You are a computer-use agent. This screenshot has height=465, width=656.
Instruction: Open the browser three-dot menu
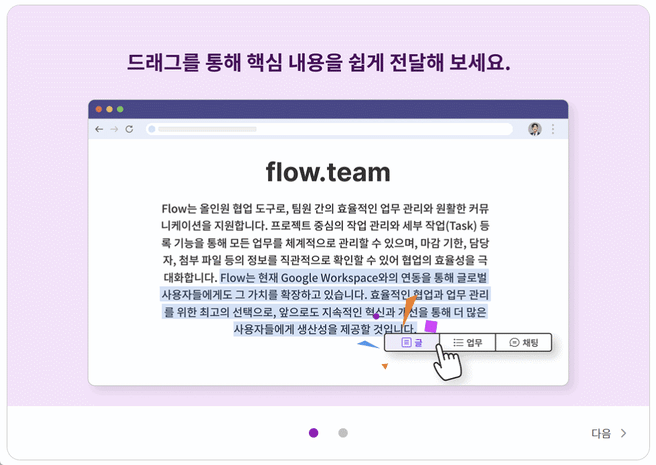pos(553,129)
